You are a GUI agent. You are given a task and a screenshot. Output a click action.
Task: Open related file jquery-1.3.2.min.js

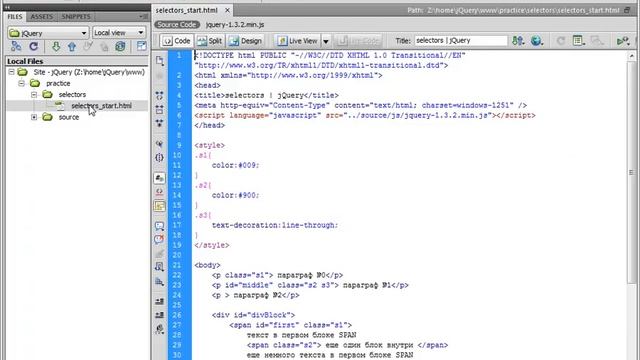pos(235,24)
